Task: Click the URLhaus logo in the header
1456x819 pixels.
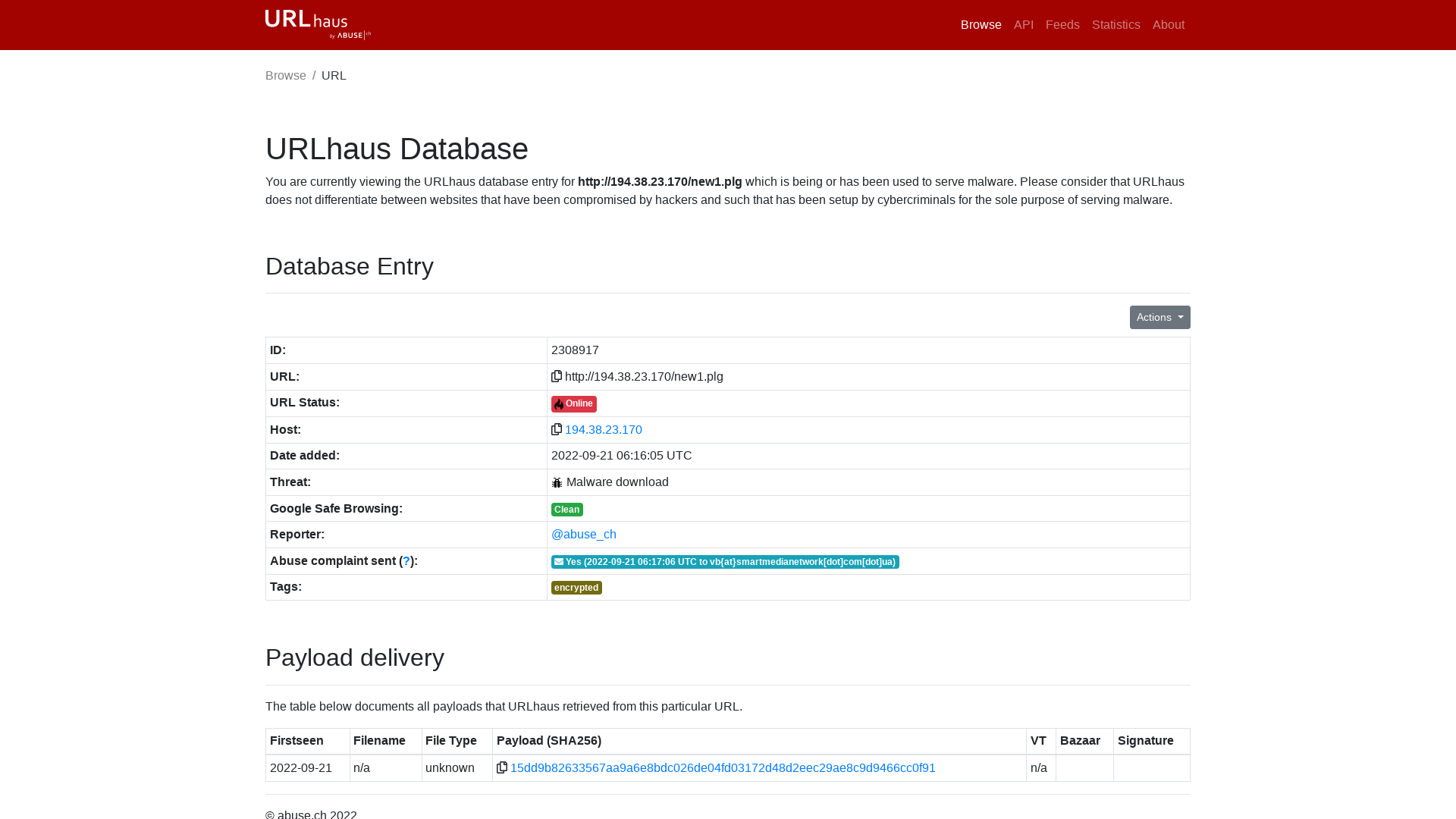Action: coord(317,24)
